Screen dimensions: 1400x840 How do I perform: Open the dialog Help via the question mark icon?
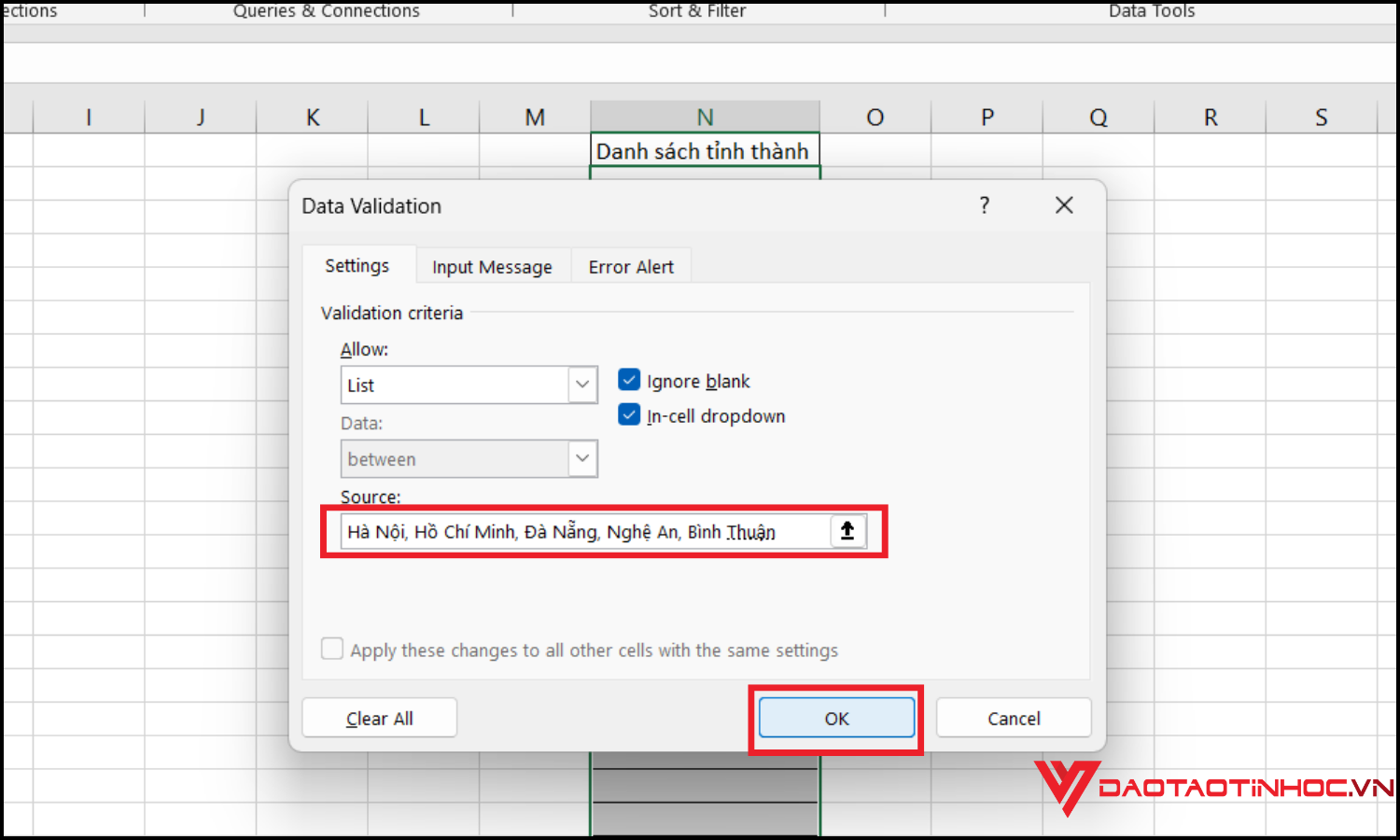pos(985,205)
